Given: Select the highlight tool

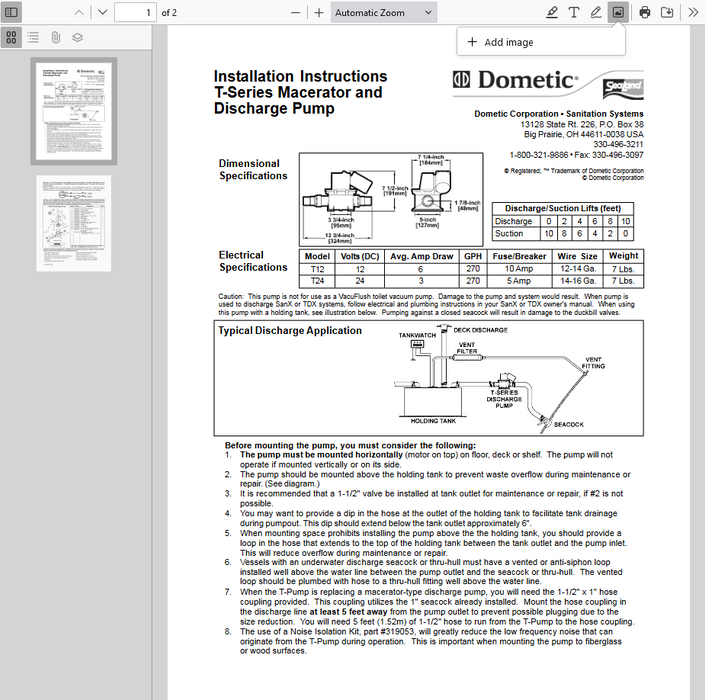Looking at the screenshot, I should click(x=552, y=12).
